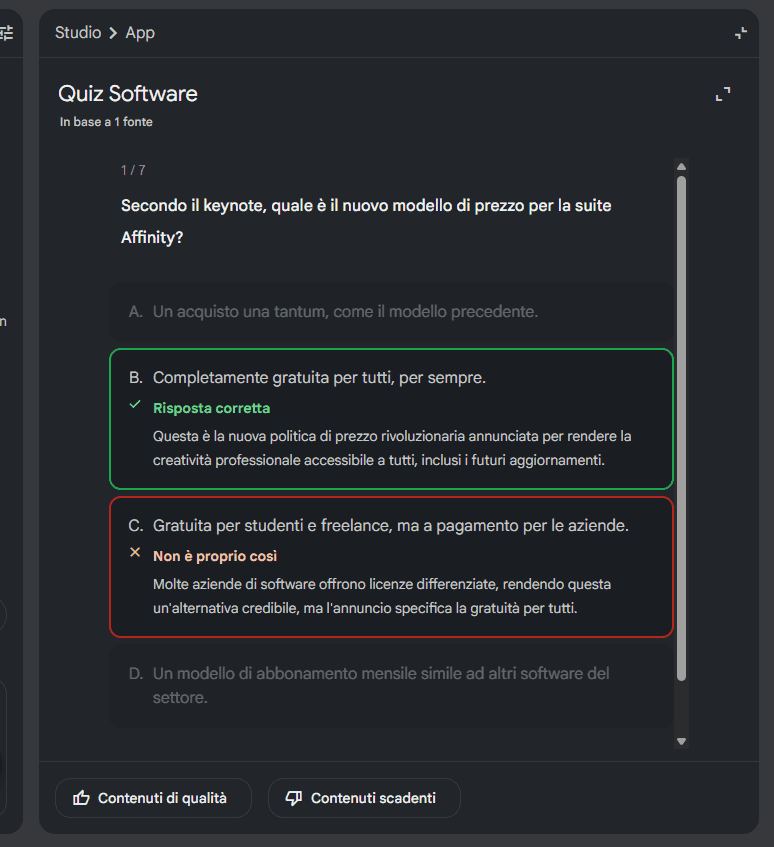This screenshot has width=774, height=847.
Task: Click the Quiz Software title
Action: click(x=128, y=94)
